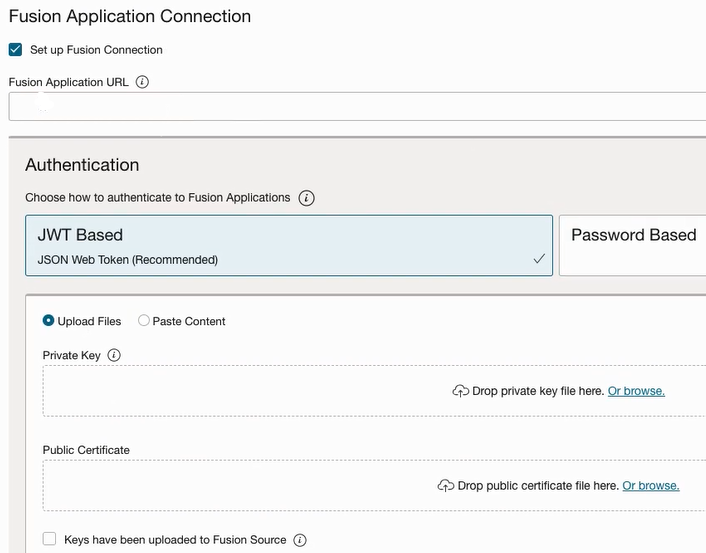Click info icon beside Keys uploaded checkbox

coord(300,540)
